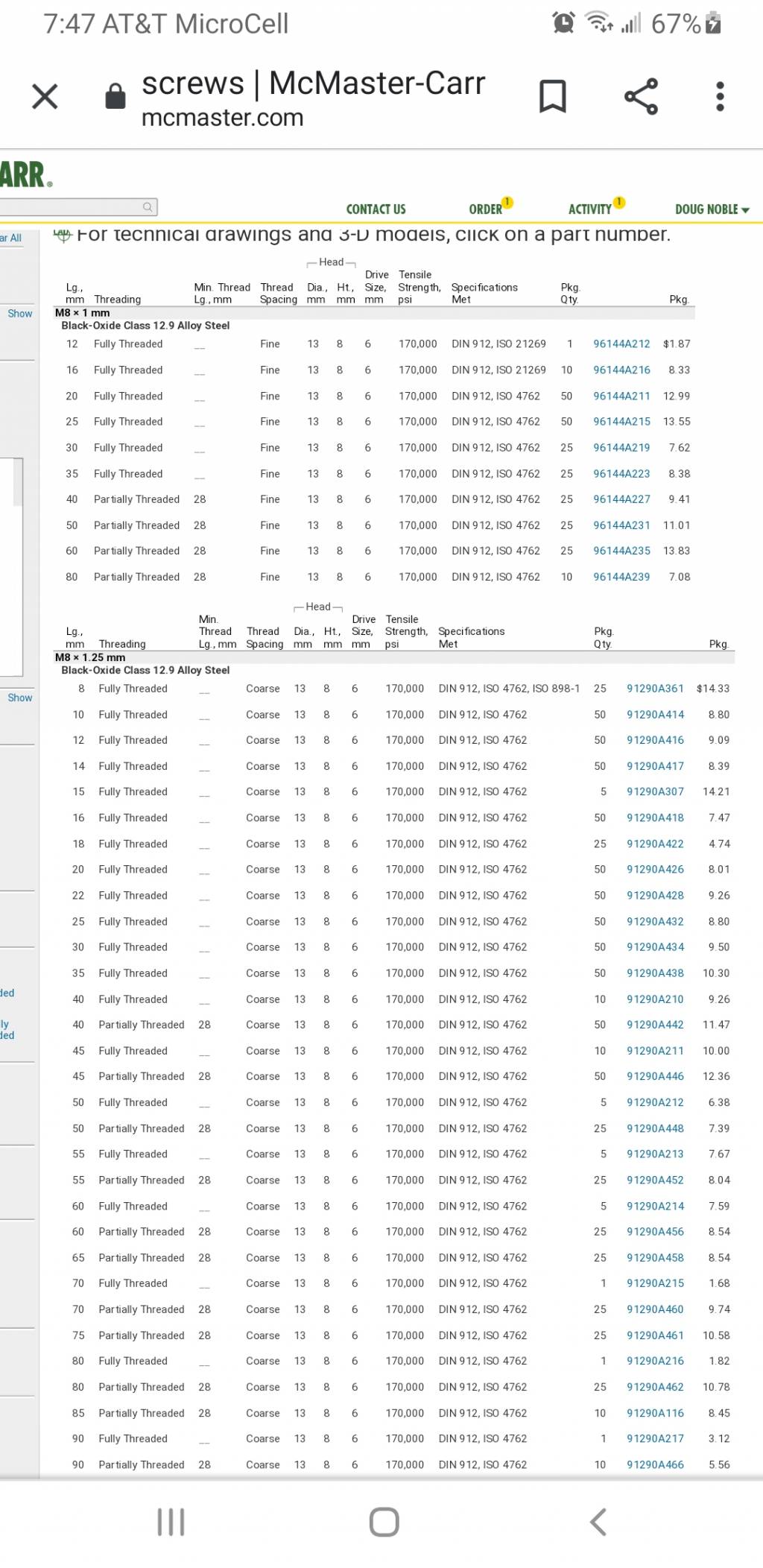Open part number 96144A216
The height and width of the screenshot is (1568, 763).
point(621,370)
